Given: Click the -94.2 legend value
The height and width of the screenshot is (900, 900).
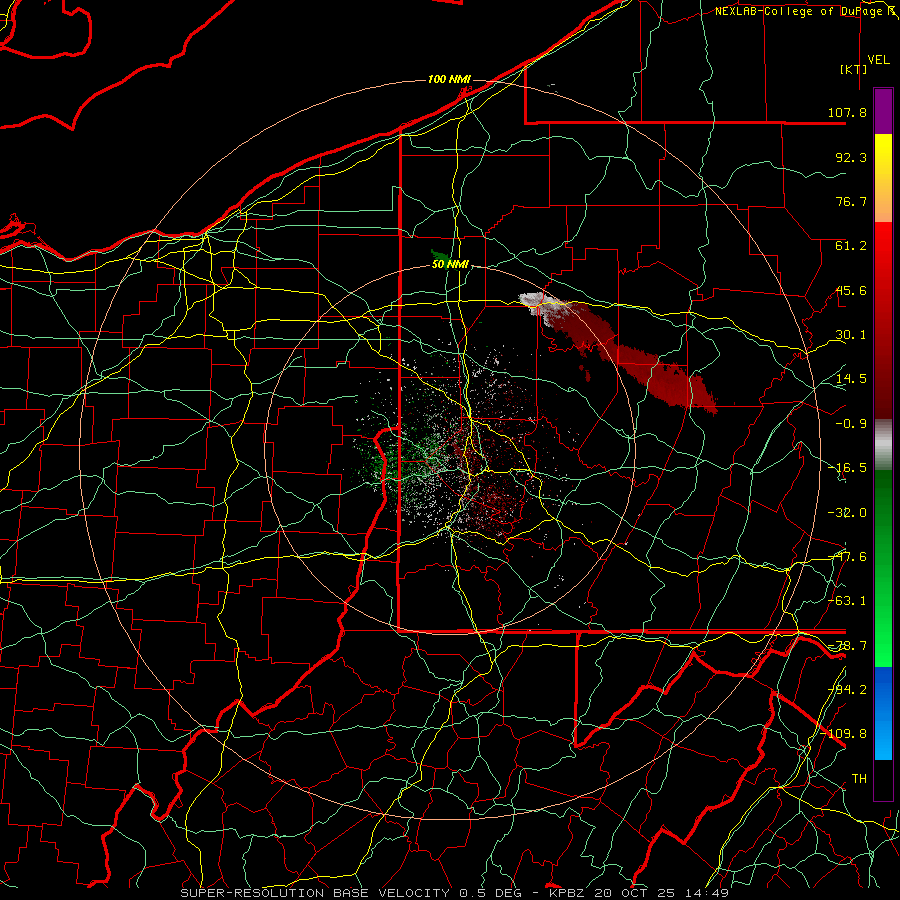Looking at the screenshot, I should (x=847, y=690).
